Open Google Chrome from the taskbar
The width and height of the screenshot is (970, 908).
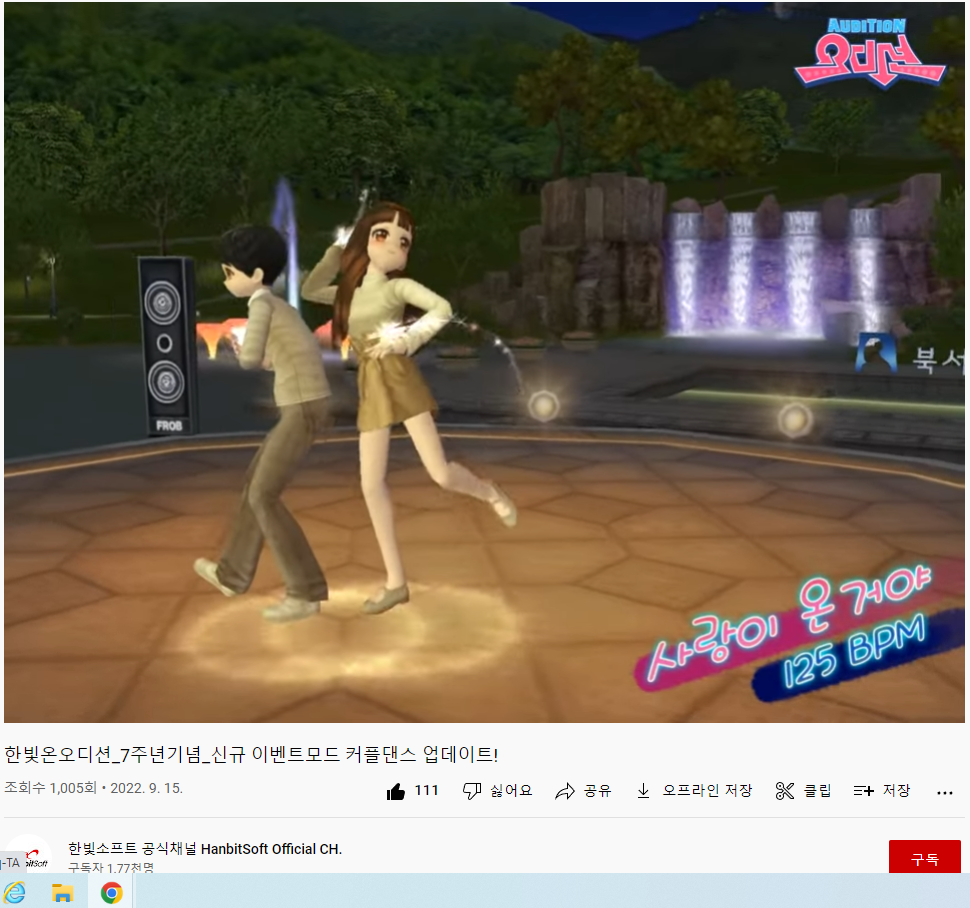111,893
